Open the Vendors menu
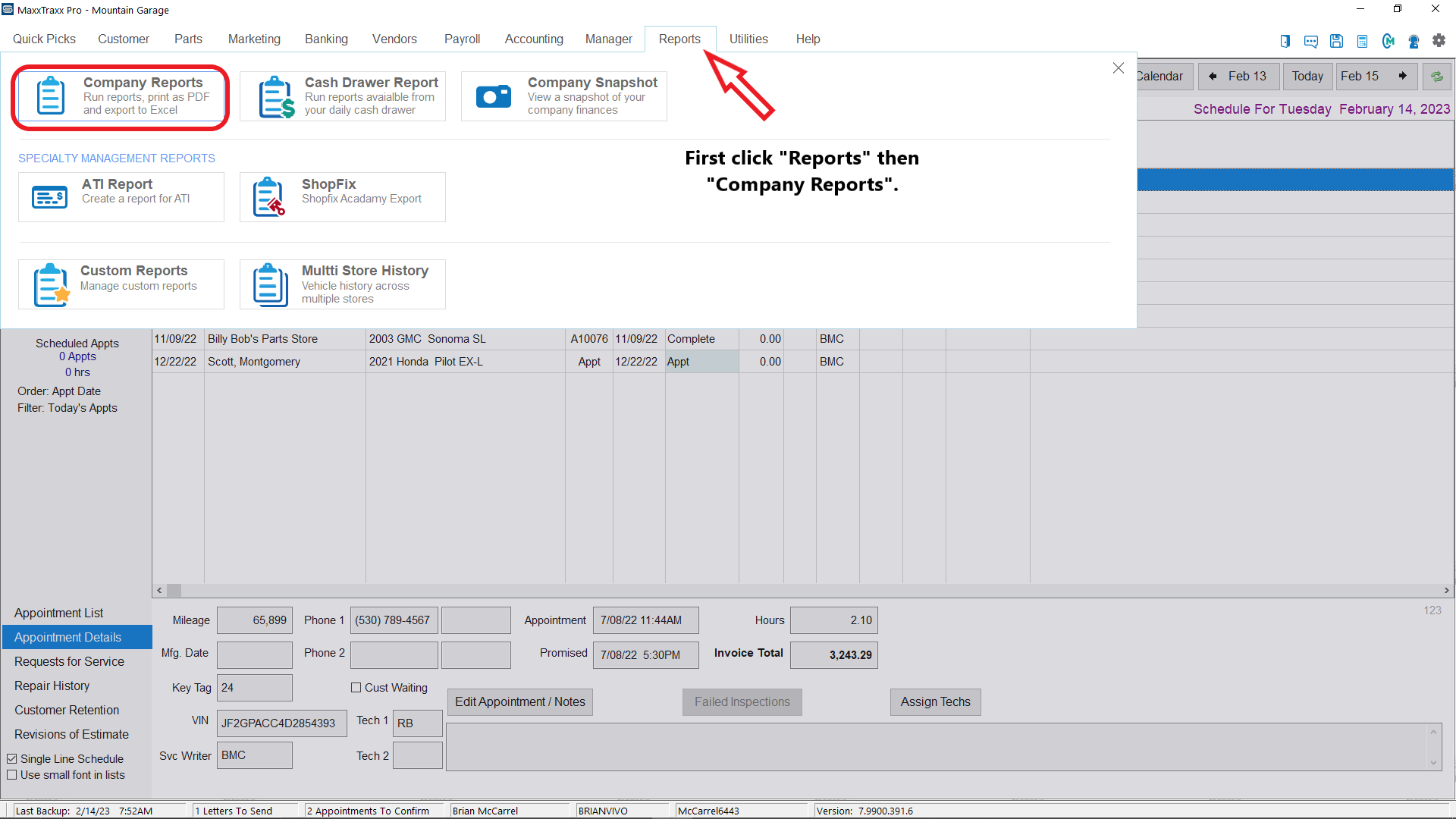The height and width of the screenshot is (819, 1456). (x=394, y=39)
